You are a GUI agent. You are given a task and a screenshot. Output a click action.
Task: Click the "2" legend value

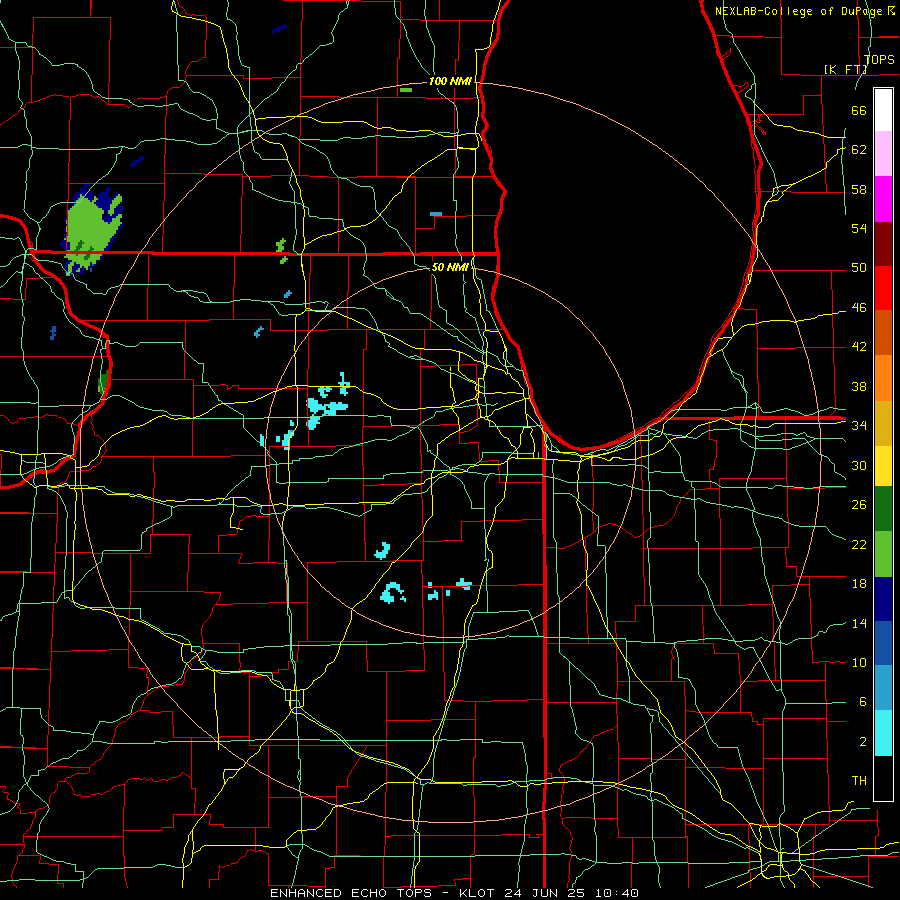(862, 742)
